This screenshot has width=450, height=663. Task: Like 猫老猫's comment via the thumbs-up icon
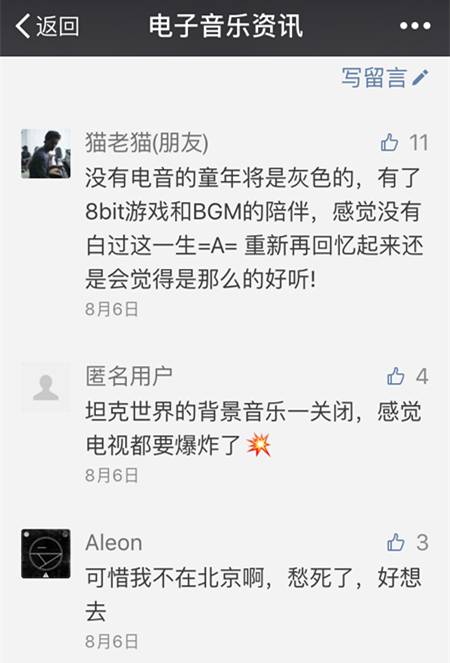389,142
